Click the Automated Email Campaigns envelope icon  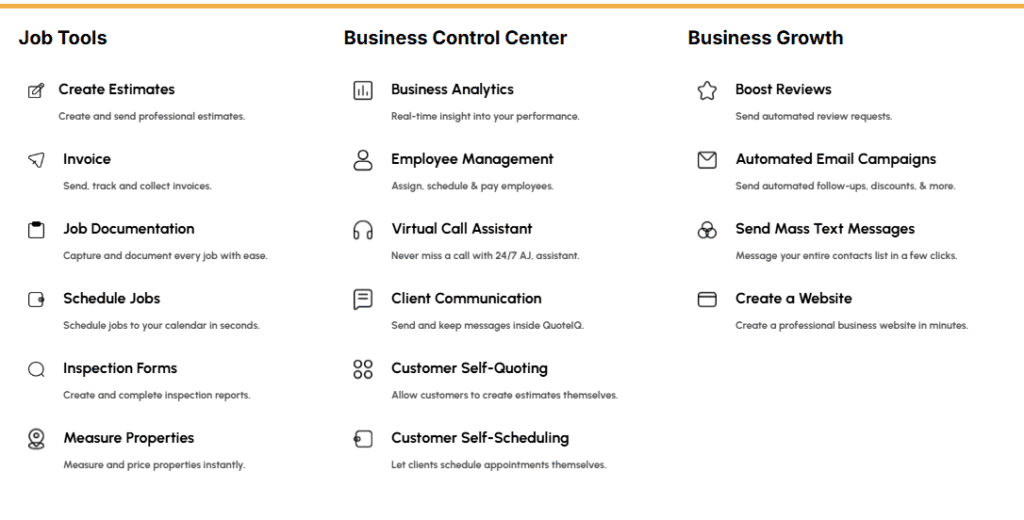click(707, 160)
